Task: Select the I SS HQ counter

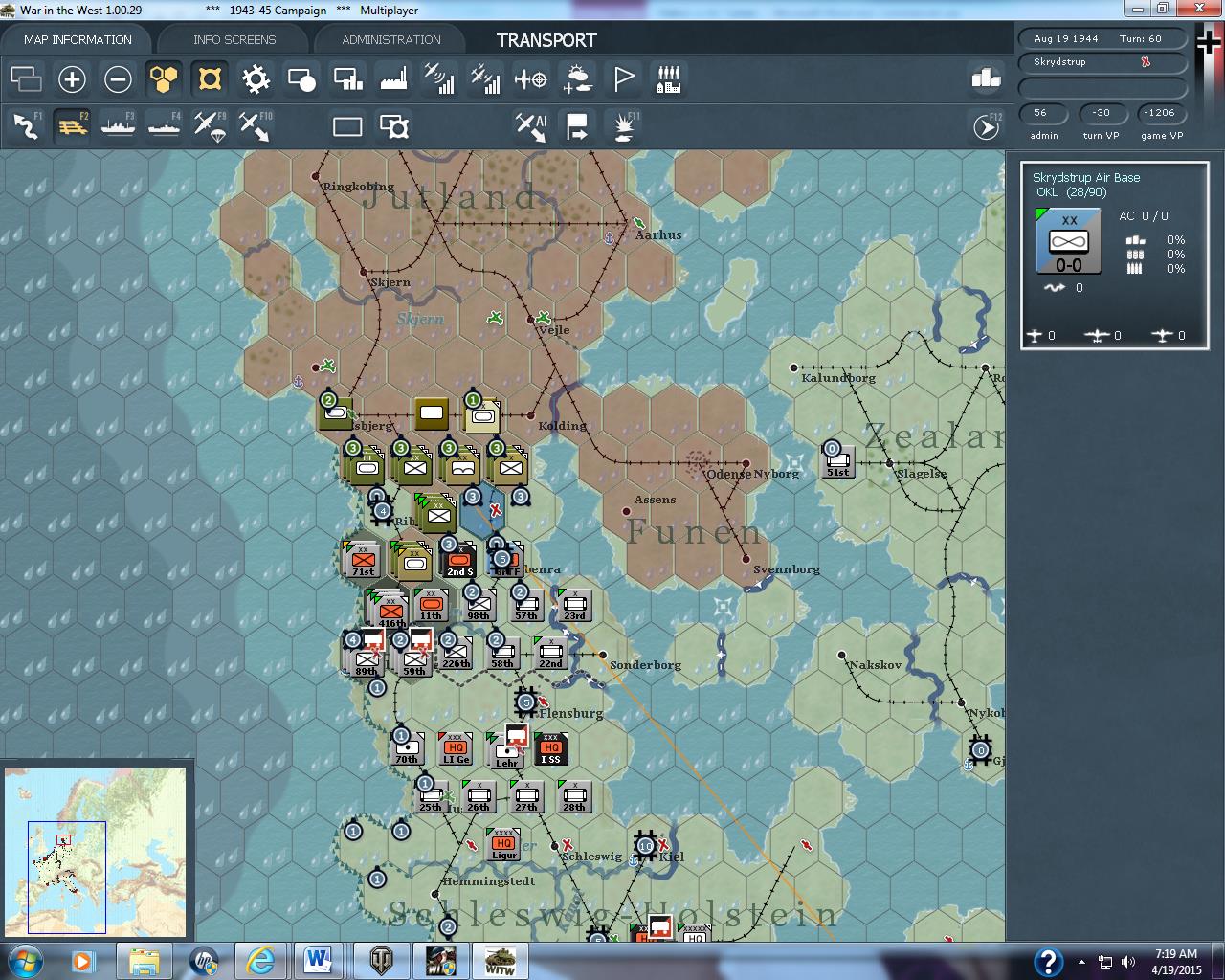Action: click(x=550, y=748)
